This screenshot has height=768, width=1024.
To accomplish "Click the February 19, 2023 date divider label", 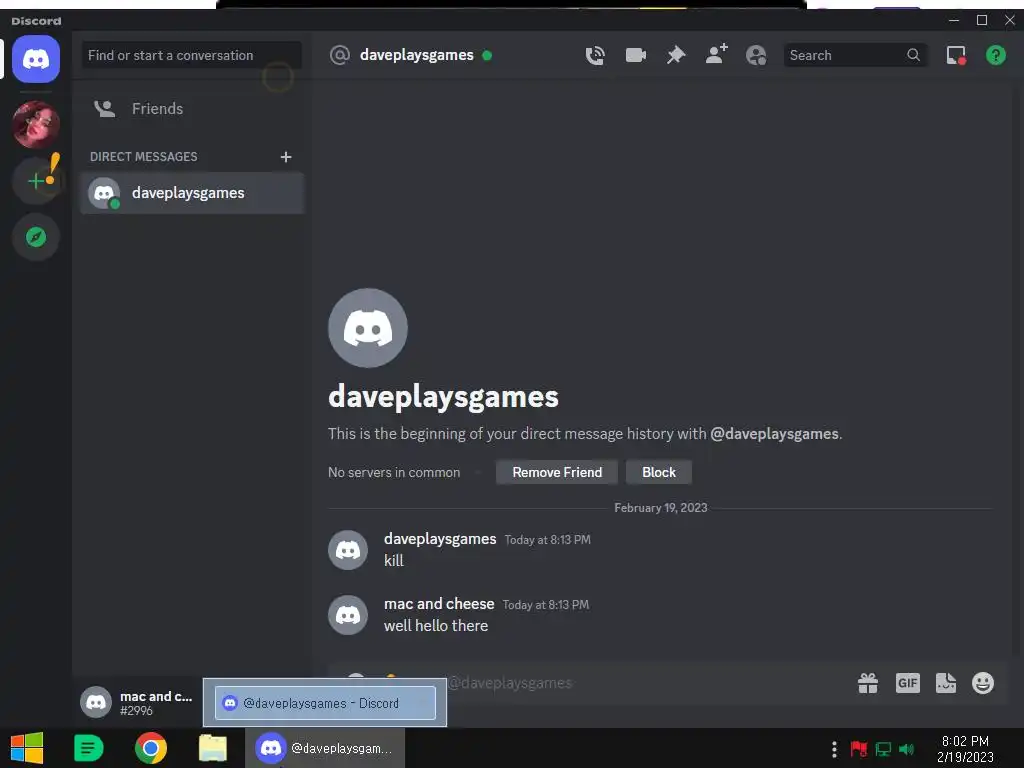I will coord(660,508).
